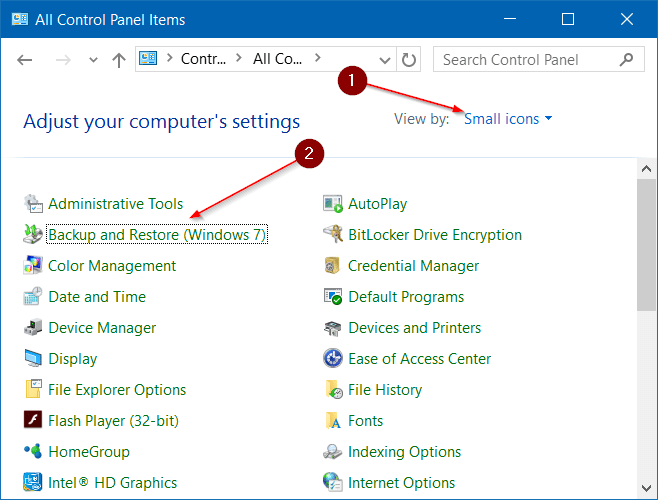Screen dimensions: 658x500
Task: Click the BitLocker Drive Encryption icon
Action: pyautogui.click(x=333, y=234)
